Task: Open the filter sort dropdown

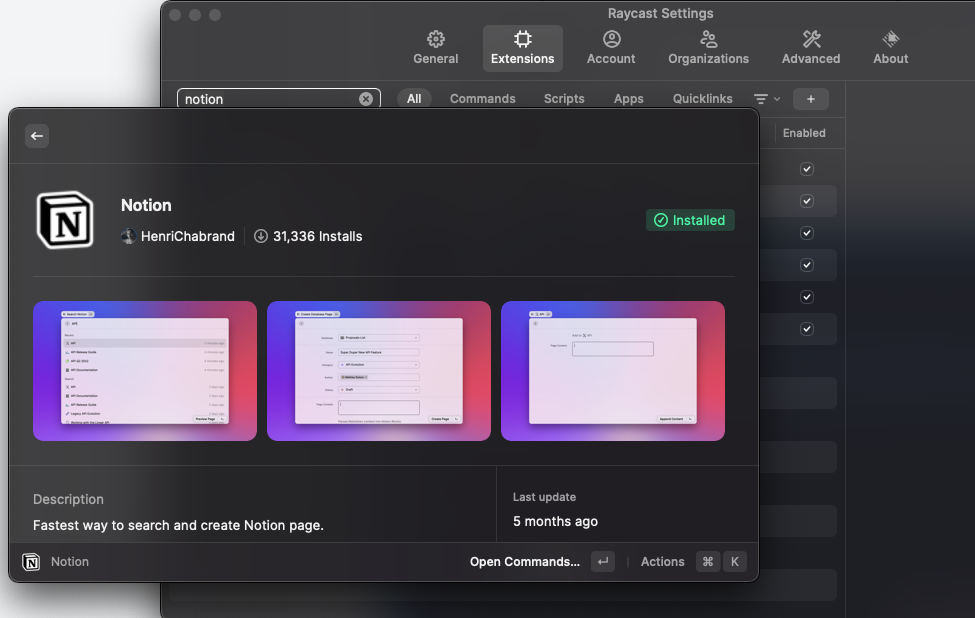Action: coord(764,99)
